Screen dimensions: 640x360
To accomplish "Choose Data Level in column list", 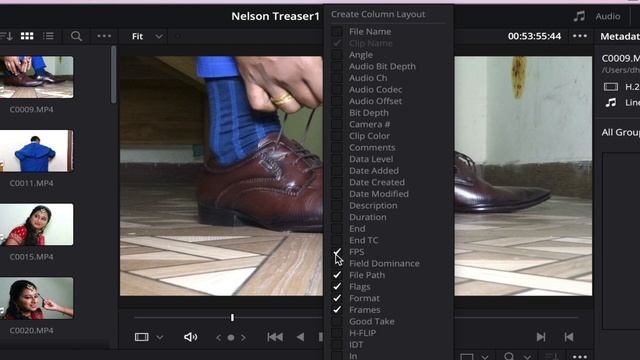I will [x=371, y=159].
